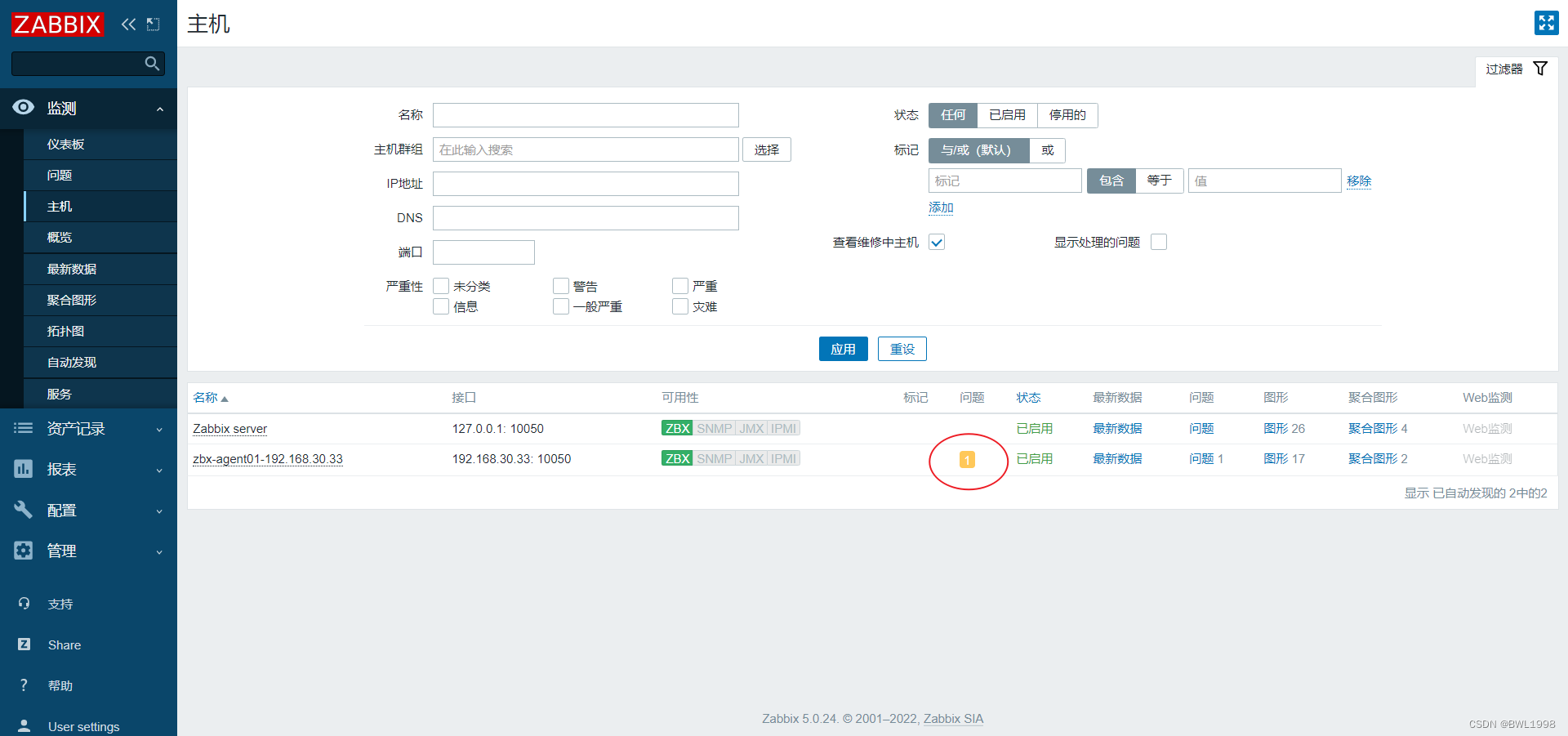Click the 重设 reset button

902,349
